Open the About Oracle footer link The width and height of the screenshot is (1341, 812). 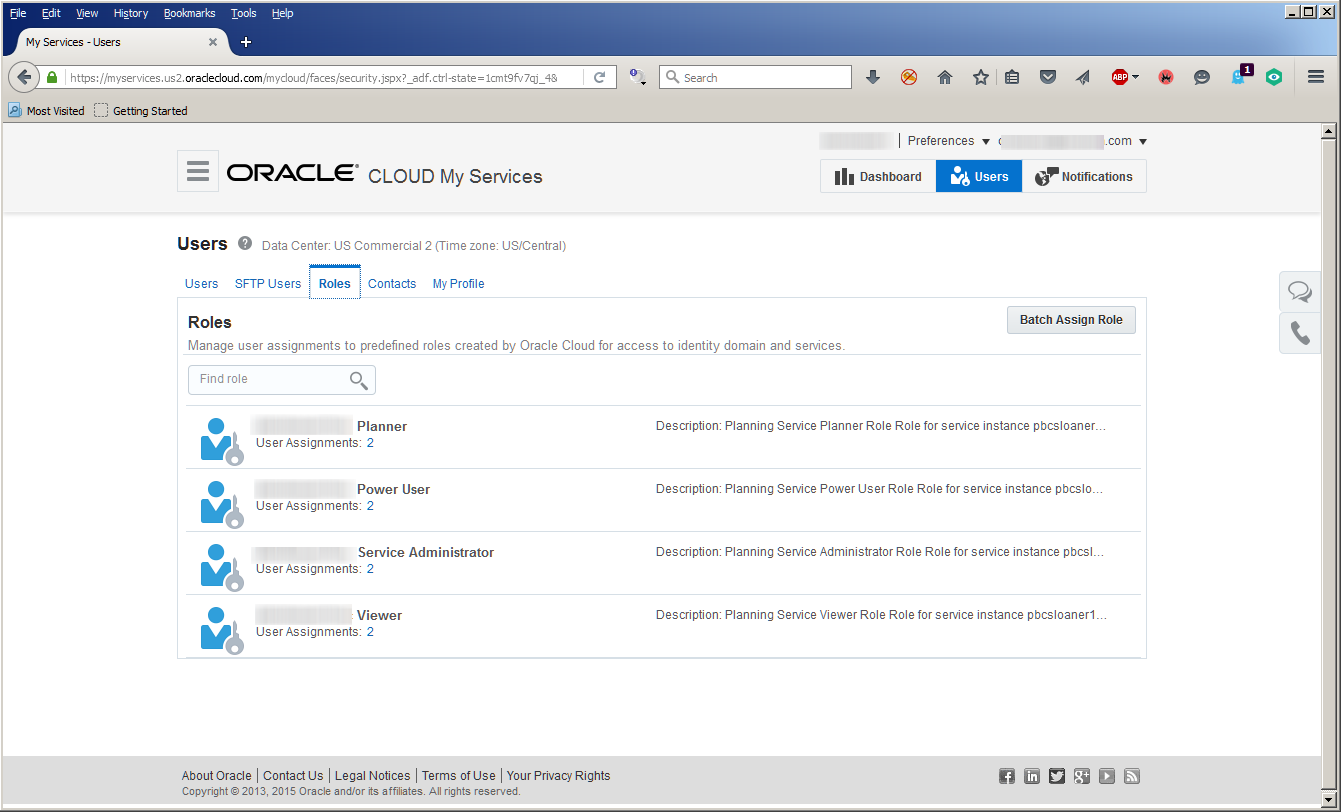coord(217,776)
